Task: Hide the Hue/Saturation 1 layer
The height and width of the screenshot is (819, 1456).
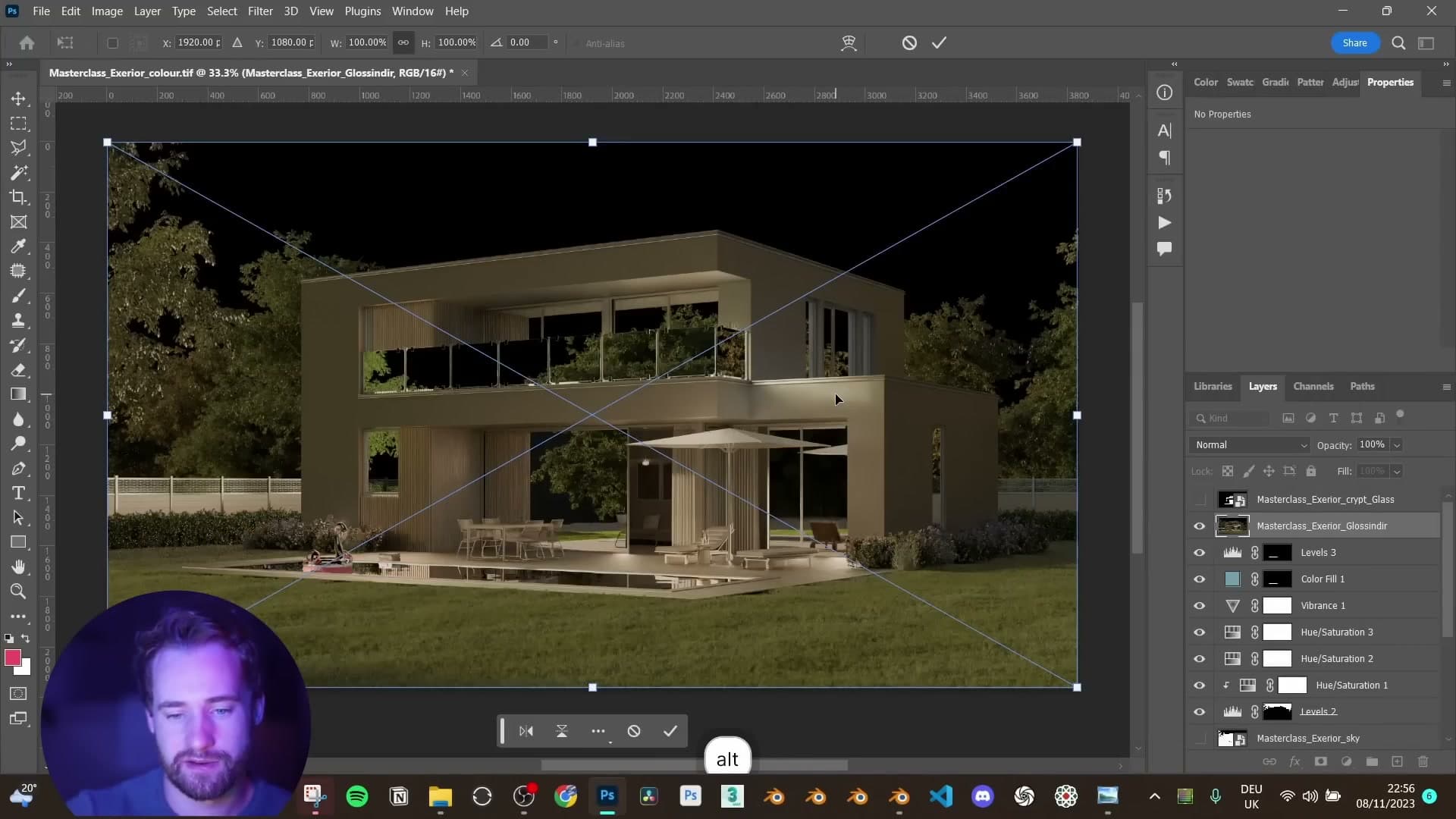Action: tap(1200, 686)
